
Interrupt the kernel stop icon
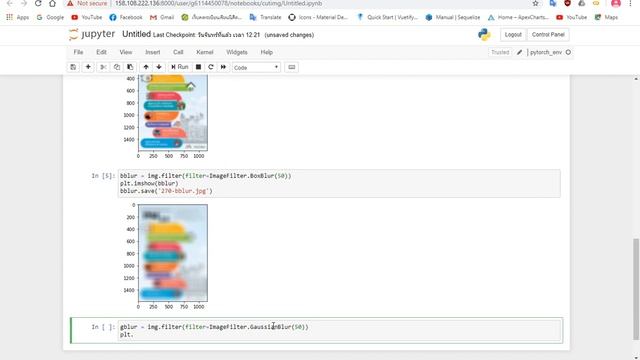(198, 67)
